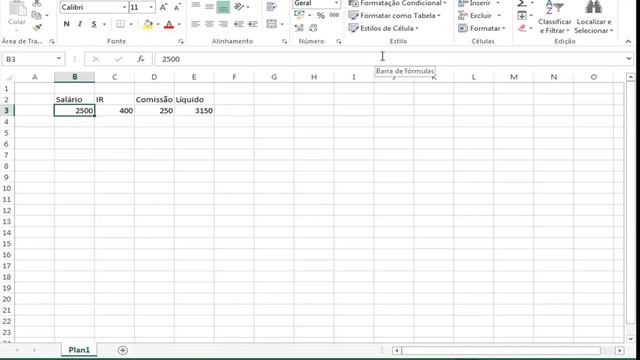Apply accounting currency format icon
The width and height of the screenshot is (640, 360).
pyautogui.click(x=299, y=16)
